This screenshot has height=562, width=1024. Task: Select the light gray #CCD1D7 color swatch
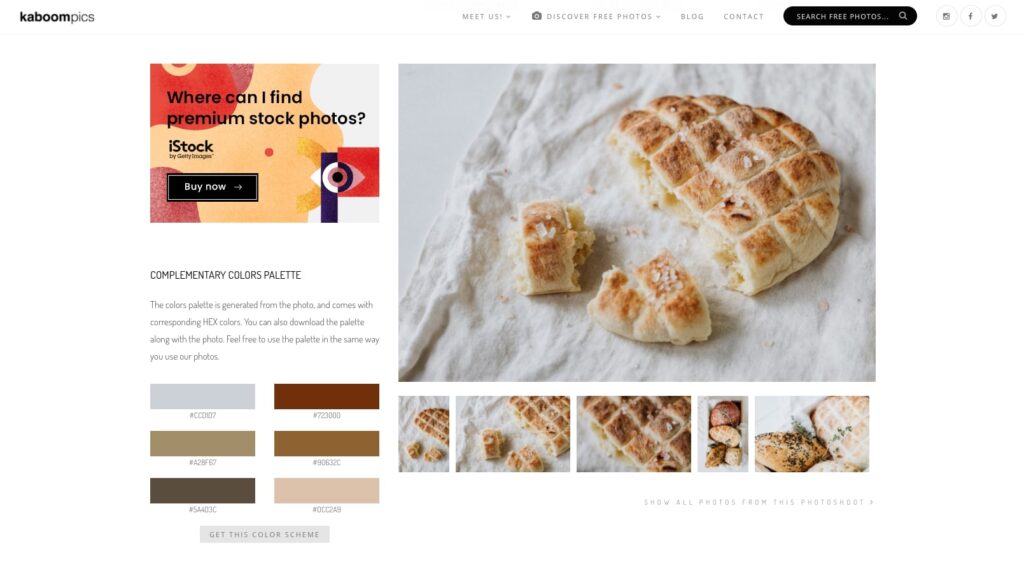(202, 396)
